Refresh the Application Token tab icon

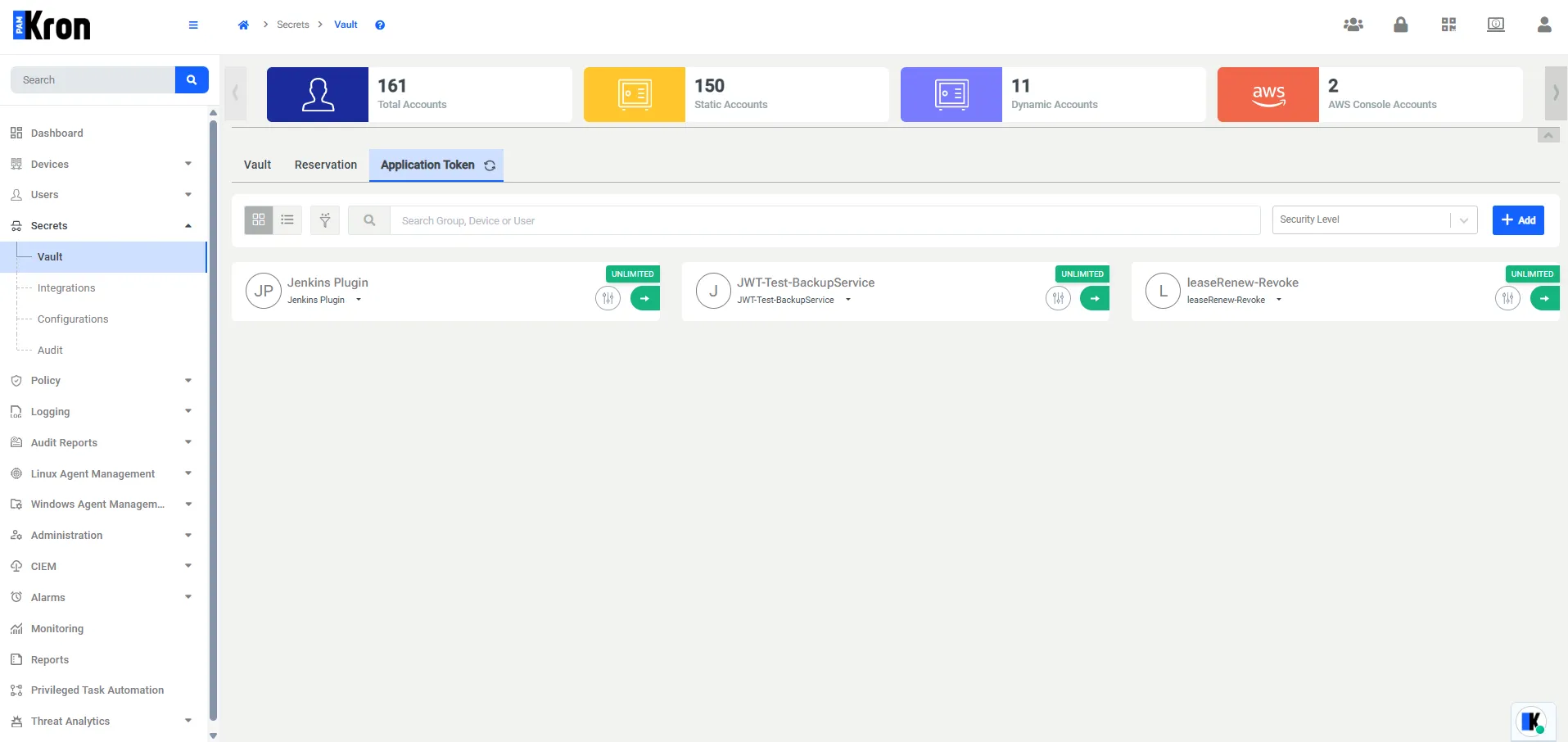[490, 165]
